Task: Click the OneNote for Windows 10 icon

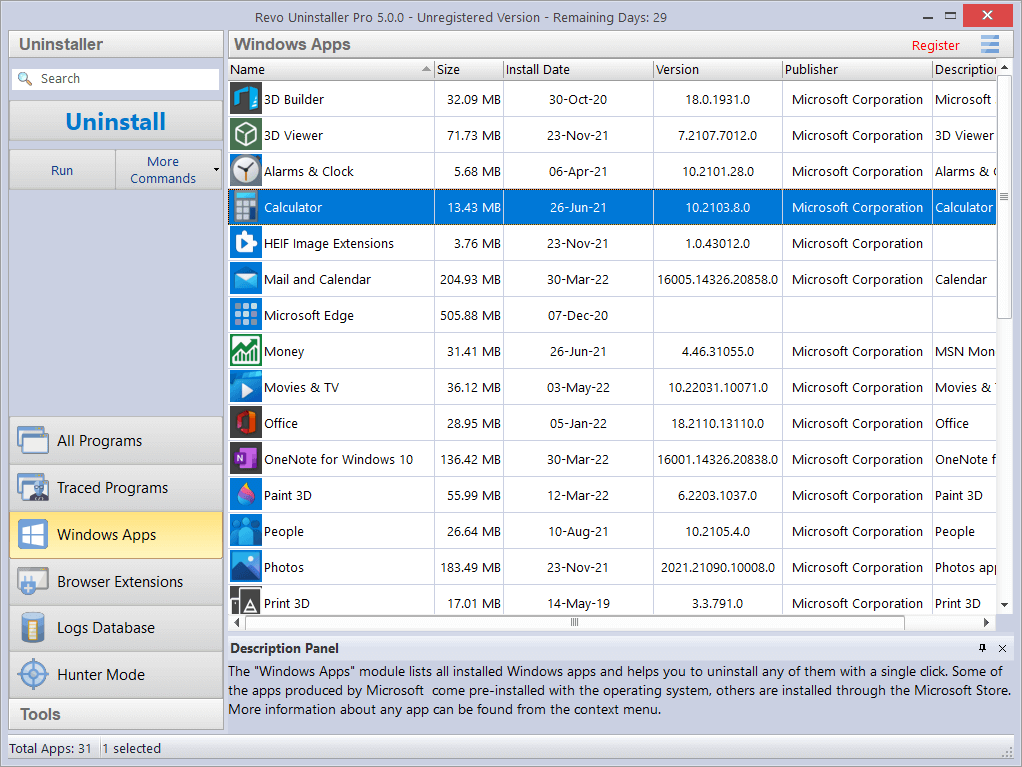Action: click(246, 459)
